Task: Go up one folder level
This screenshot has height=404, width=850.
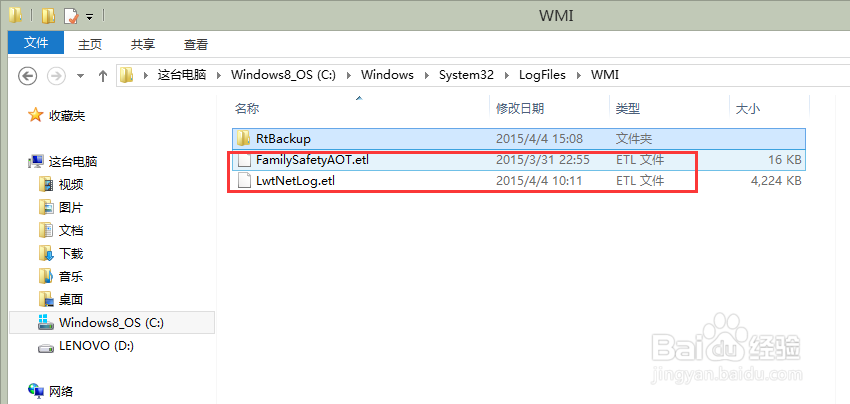Action: click(x=103, y=76)
